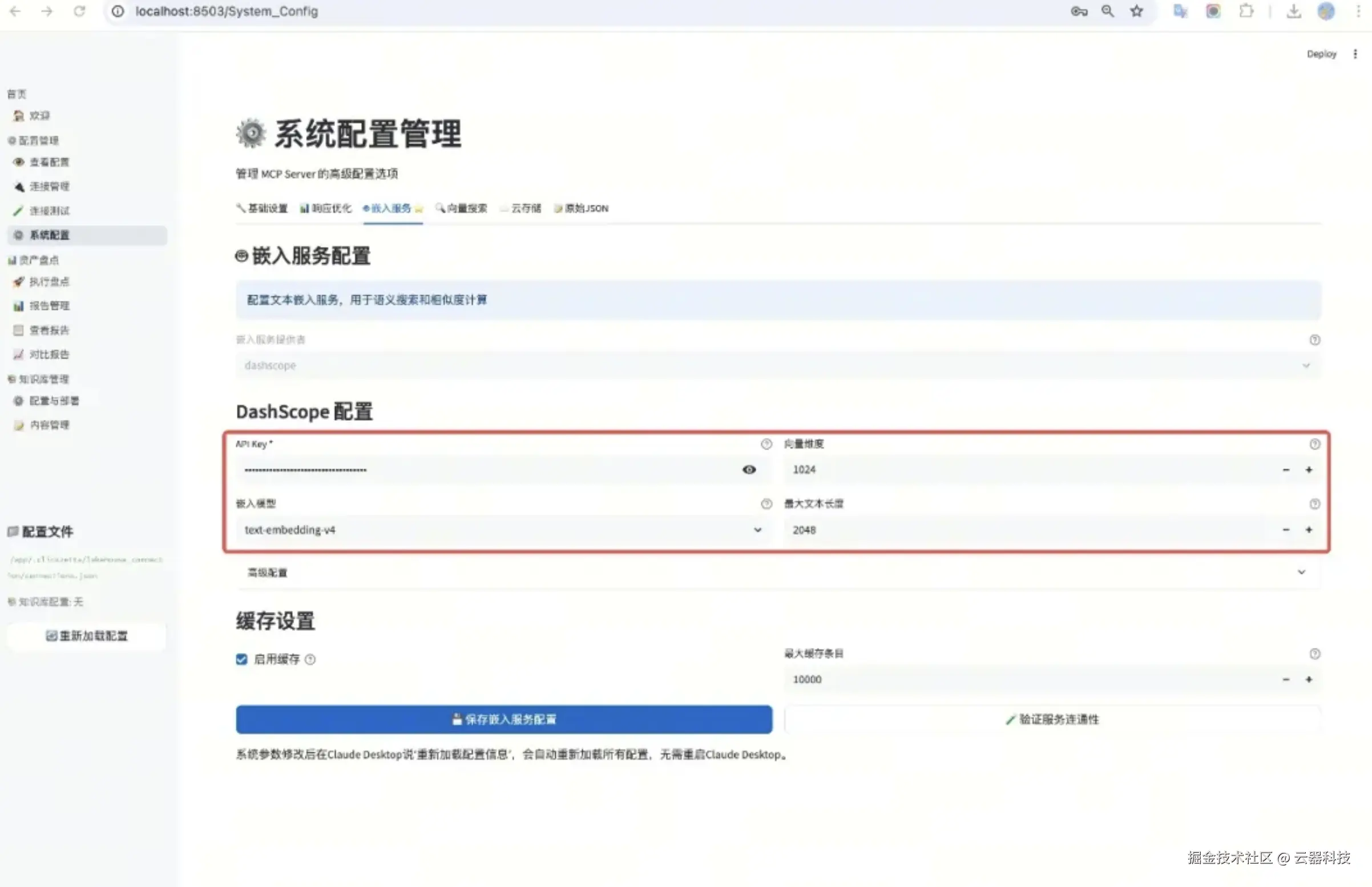Toggle the 启用缓存 checkbox
Screen dimensions: 1372x887
pyautogui.click(x=241, y=659)
